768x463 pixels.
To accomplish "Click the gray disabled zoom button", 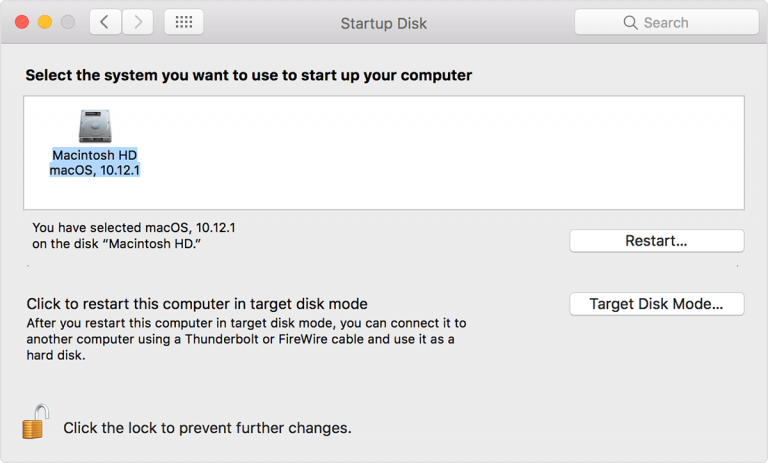I will (68, 22).
